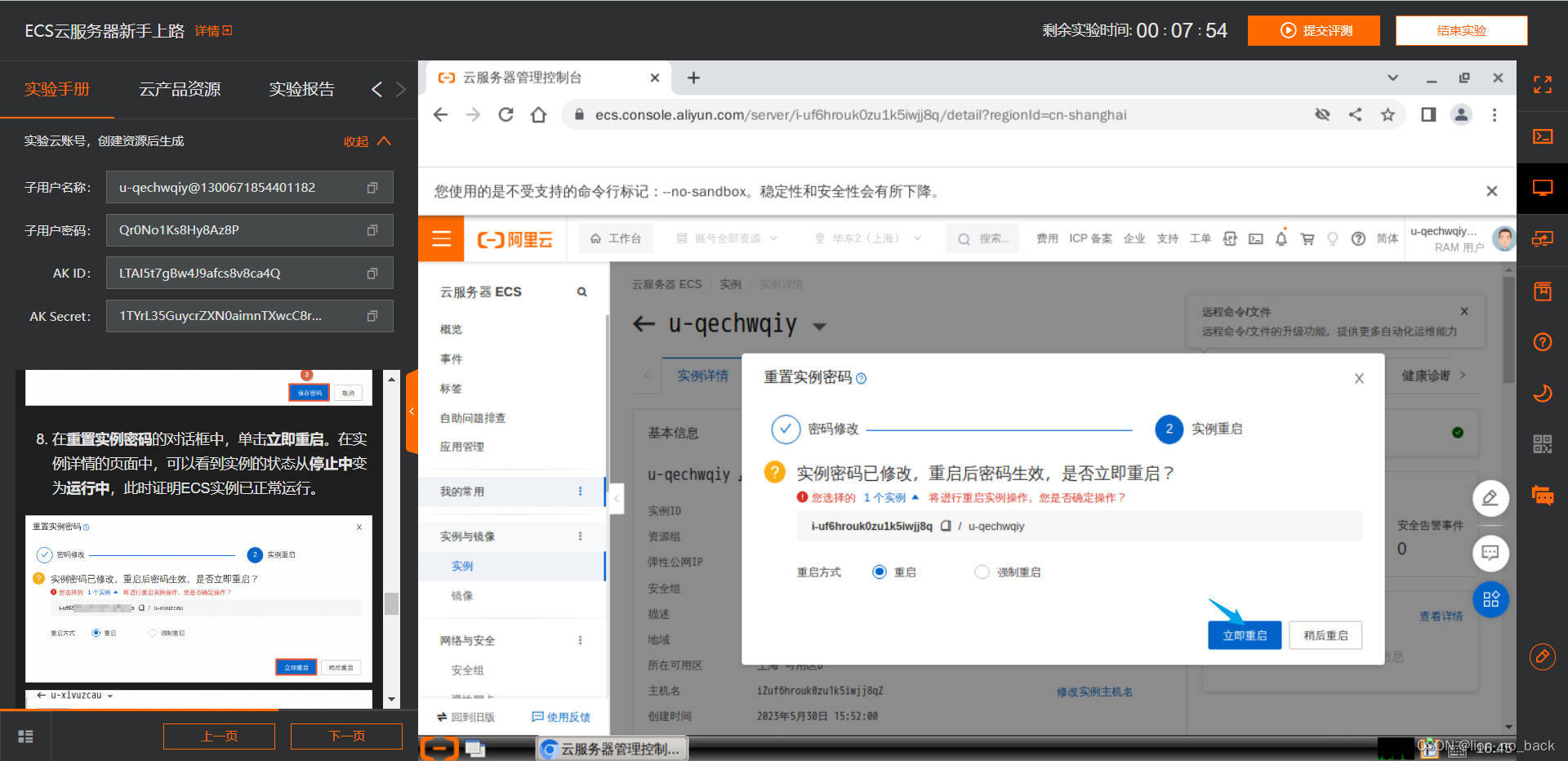This screenshot has height=761, width=1568.
Task: Click the 立即重启 button
Action: pyautogui.click(x=1245, y=635)
